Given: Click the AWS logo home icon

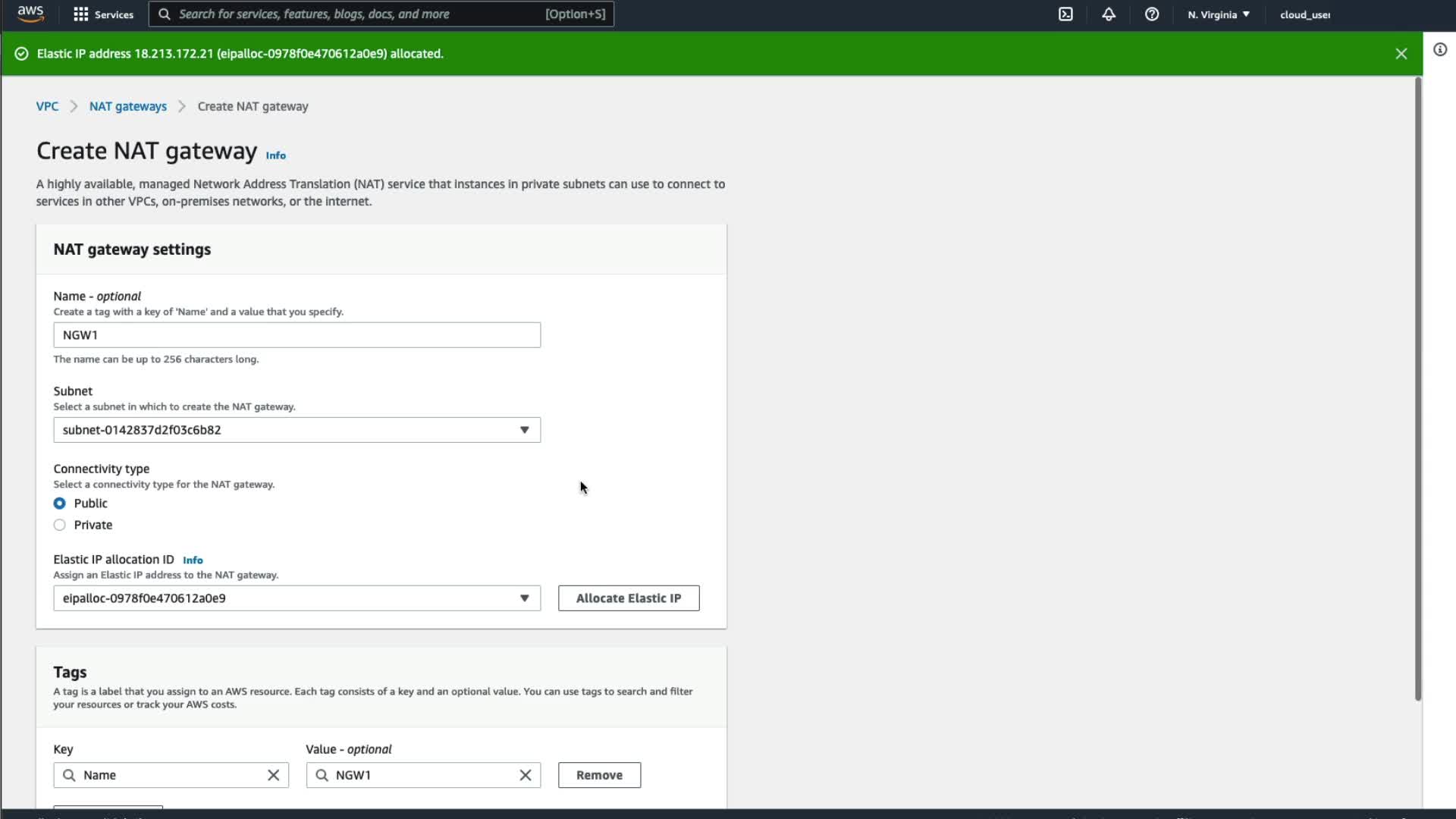Looking at the screenshot, I should [30, 14].
